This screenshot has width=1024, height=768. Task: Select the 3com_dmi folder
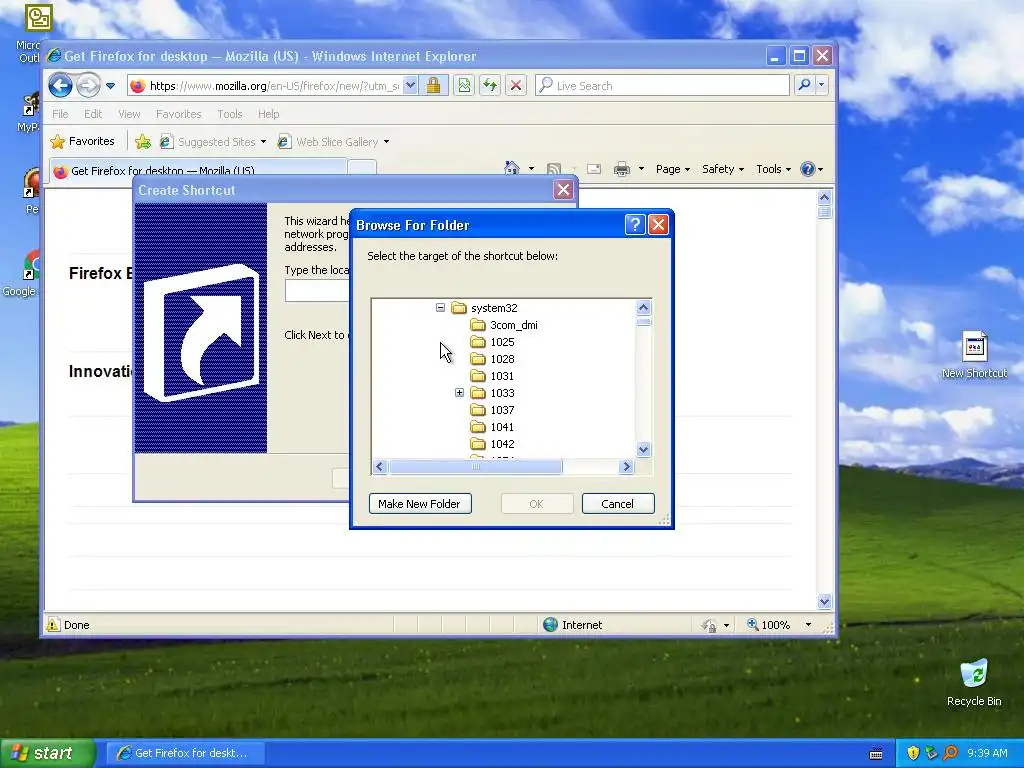pos(514,325)
